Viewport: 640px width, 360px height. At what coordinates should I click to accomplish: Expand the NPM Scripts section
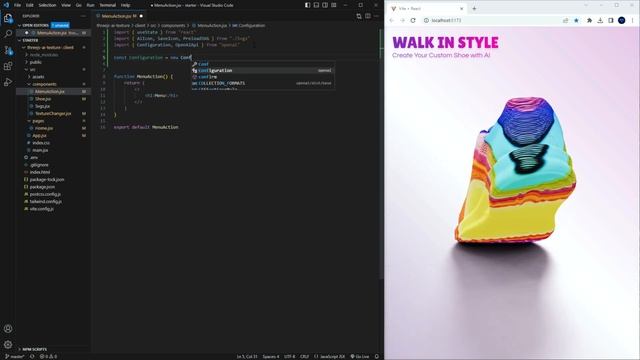[x=34, y=349]
